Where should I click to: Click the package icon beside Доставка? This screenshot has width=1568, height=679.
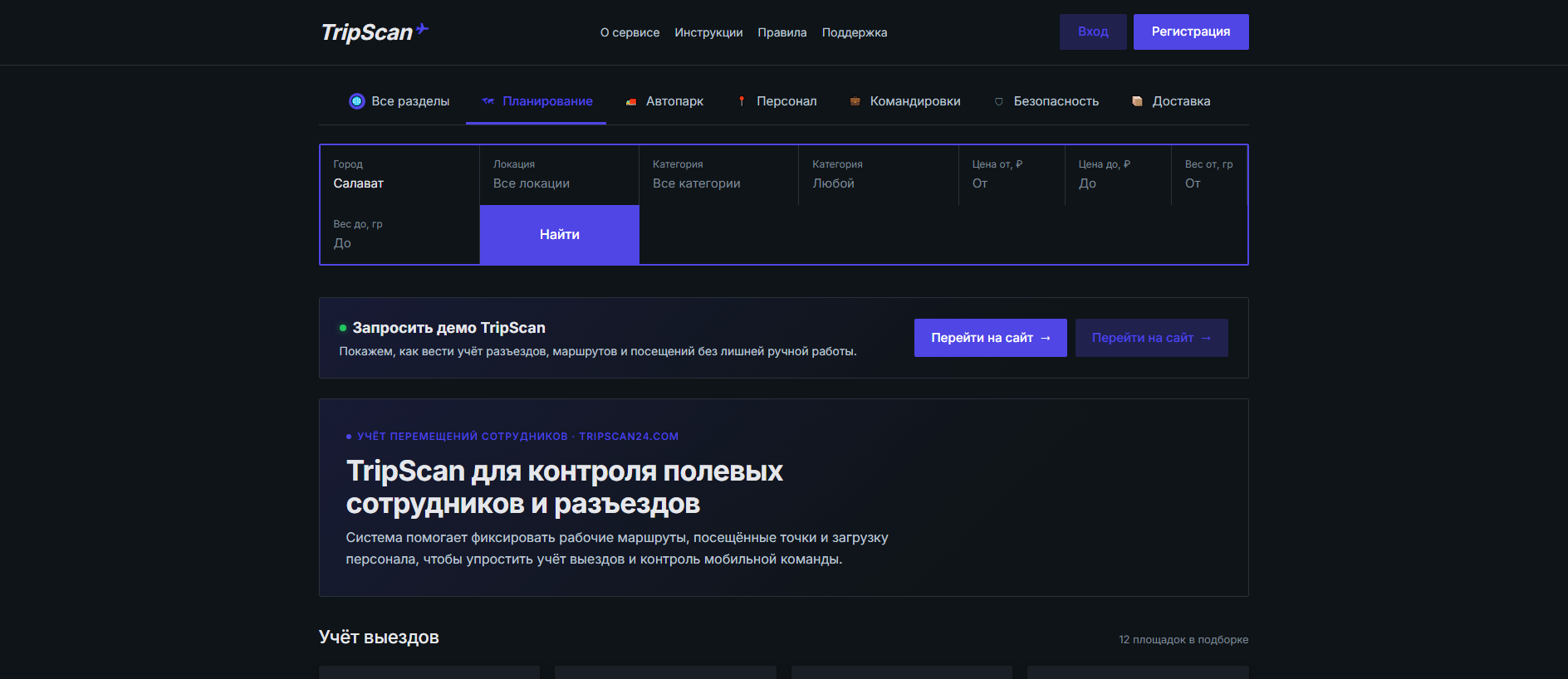pyautogui.click(x=1138, y=101)
